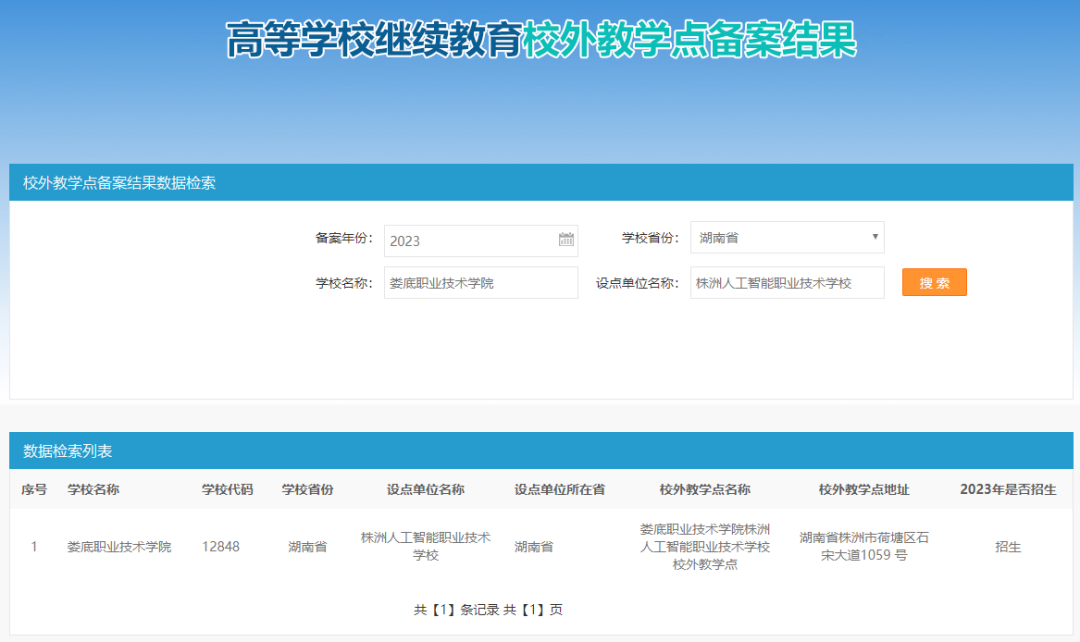Click the 设点单位名称 input field

pyautogui.click(x=787, y=283)
